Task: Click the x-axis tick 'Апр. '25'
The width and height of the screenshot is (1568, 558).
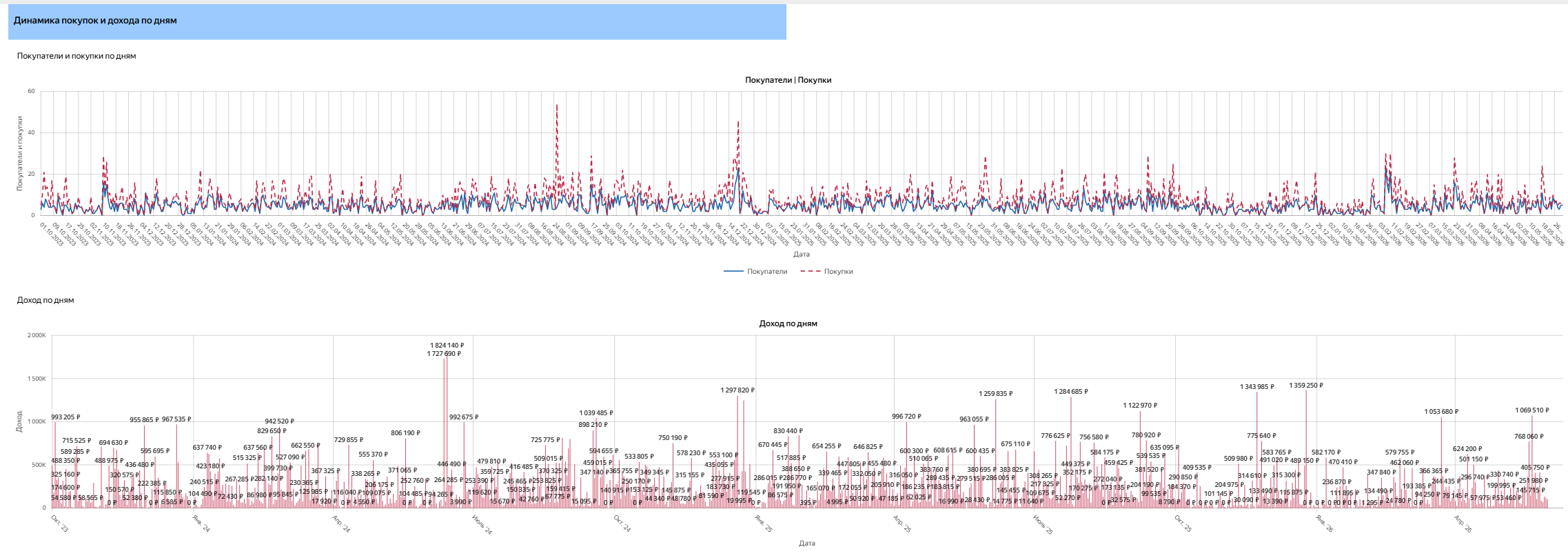Action: coord(902,524)
